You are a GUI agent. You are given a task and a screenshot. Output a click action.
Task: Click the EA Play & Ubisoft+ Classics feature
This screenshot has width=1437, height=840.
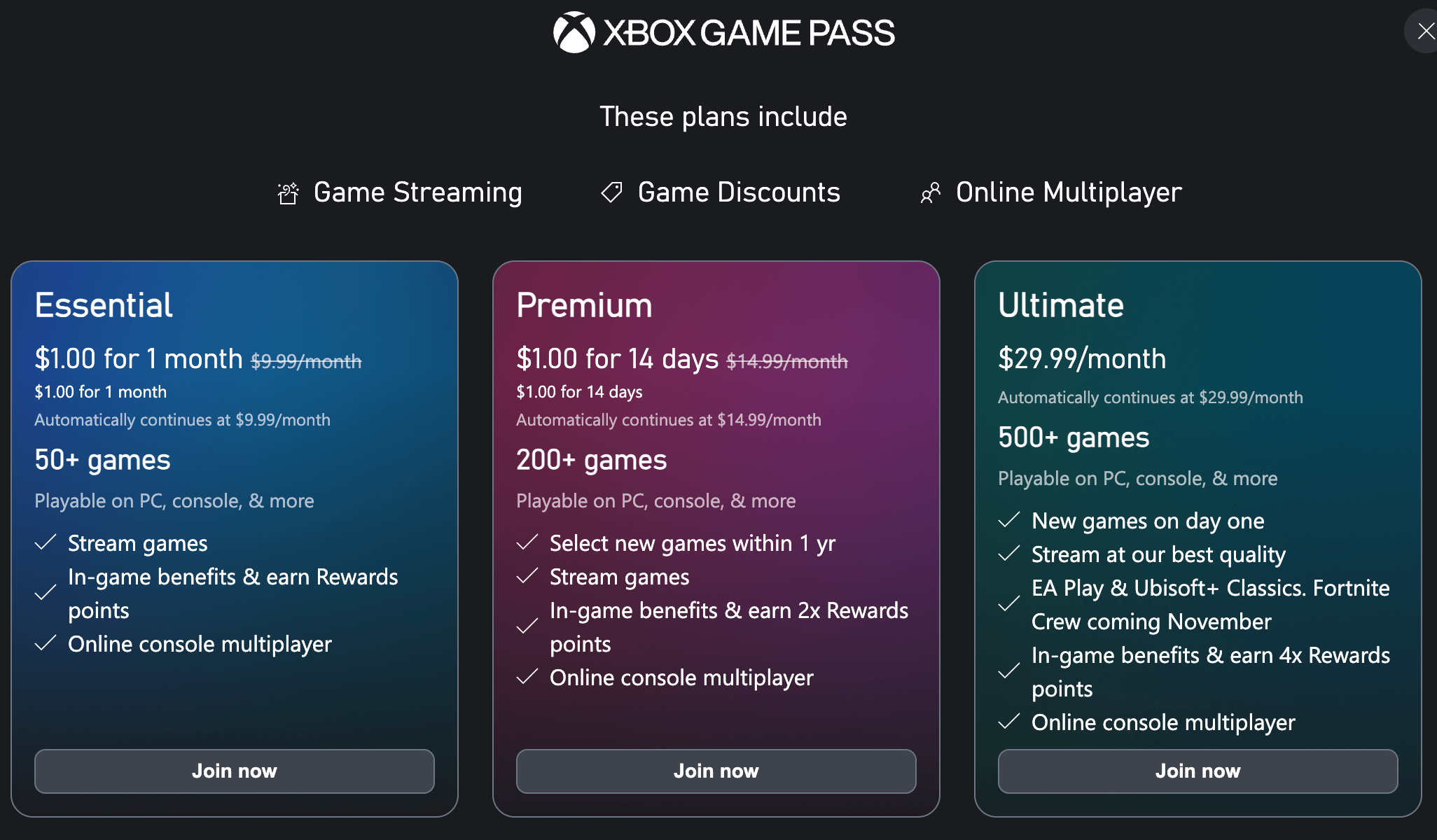click(1209, 604)
